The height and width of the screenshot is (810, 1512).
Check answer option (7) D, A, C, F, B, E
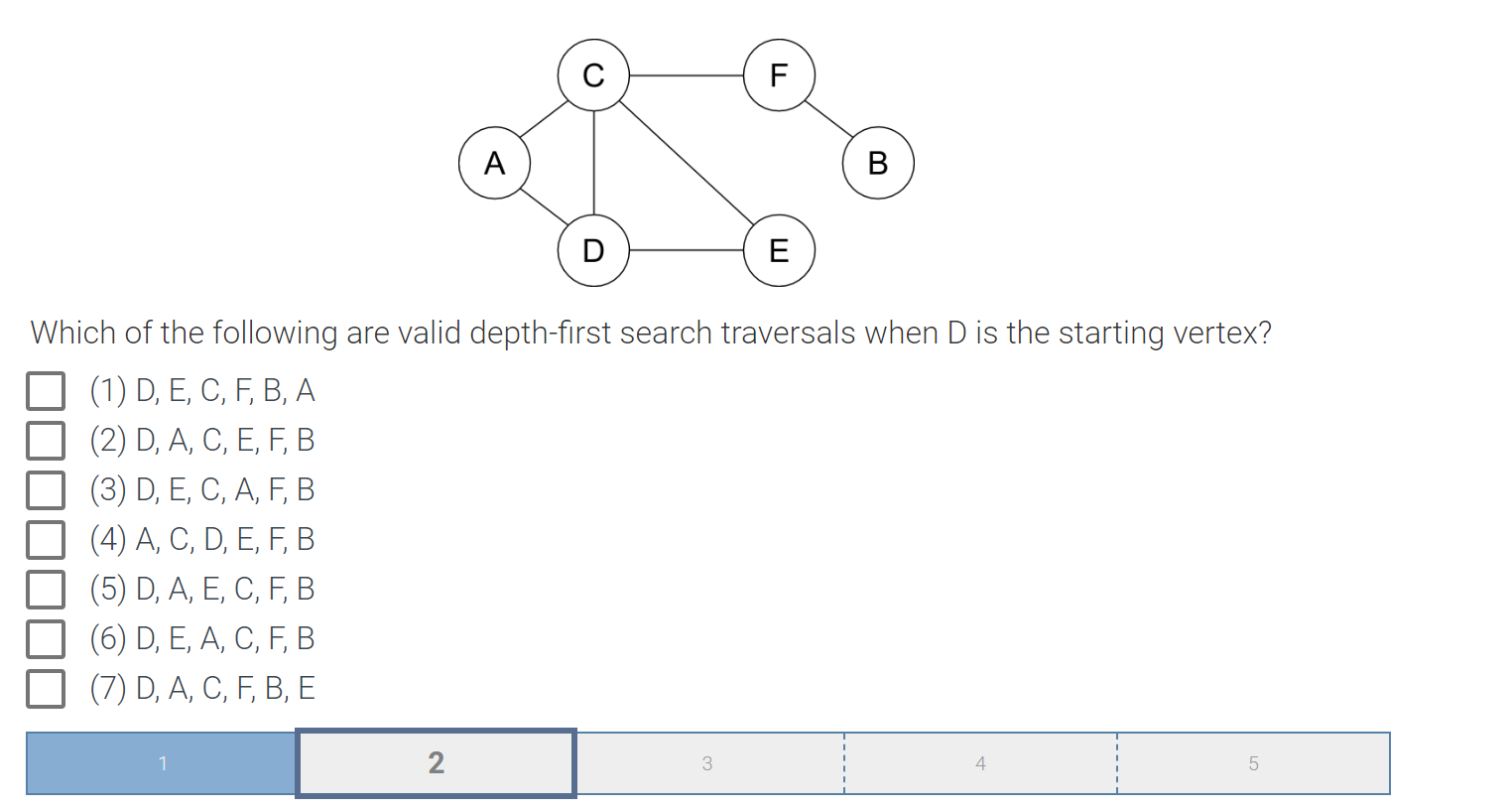46,688
